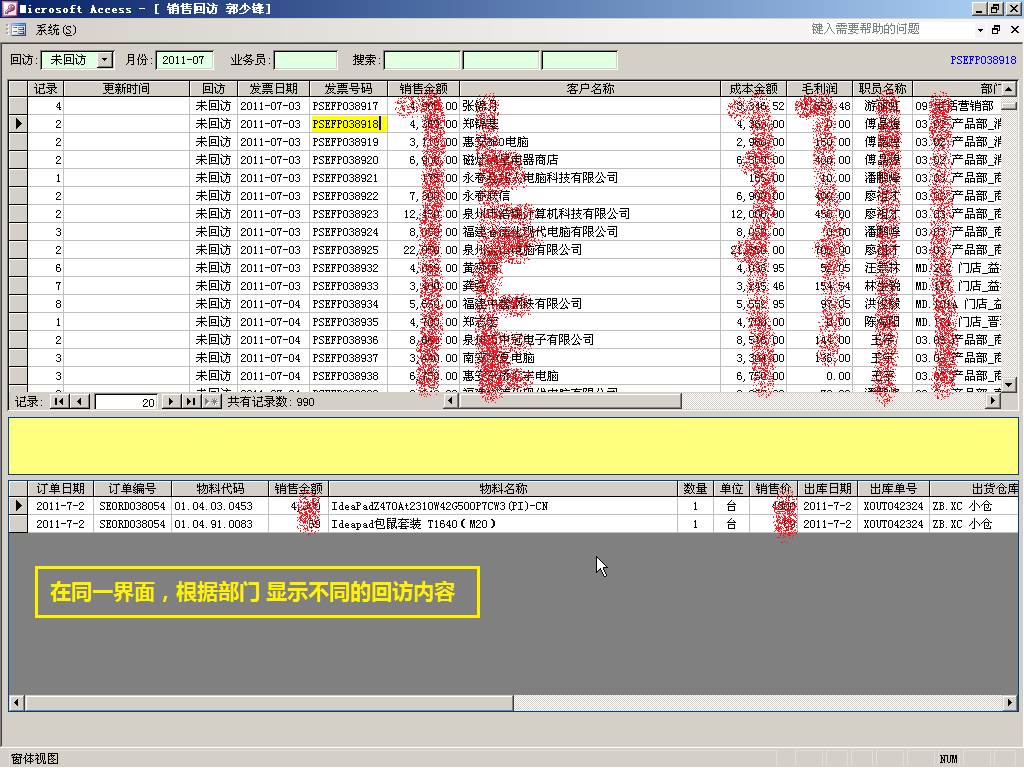Go to the first record
This screenshot has height=768, width=1024.
click(x=59, y=401)
